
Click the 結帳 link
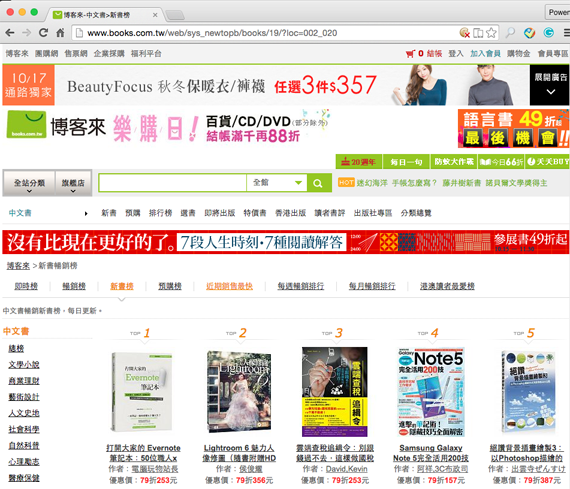click(x=434, y=54)
